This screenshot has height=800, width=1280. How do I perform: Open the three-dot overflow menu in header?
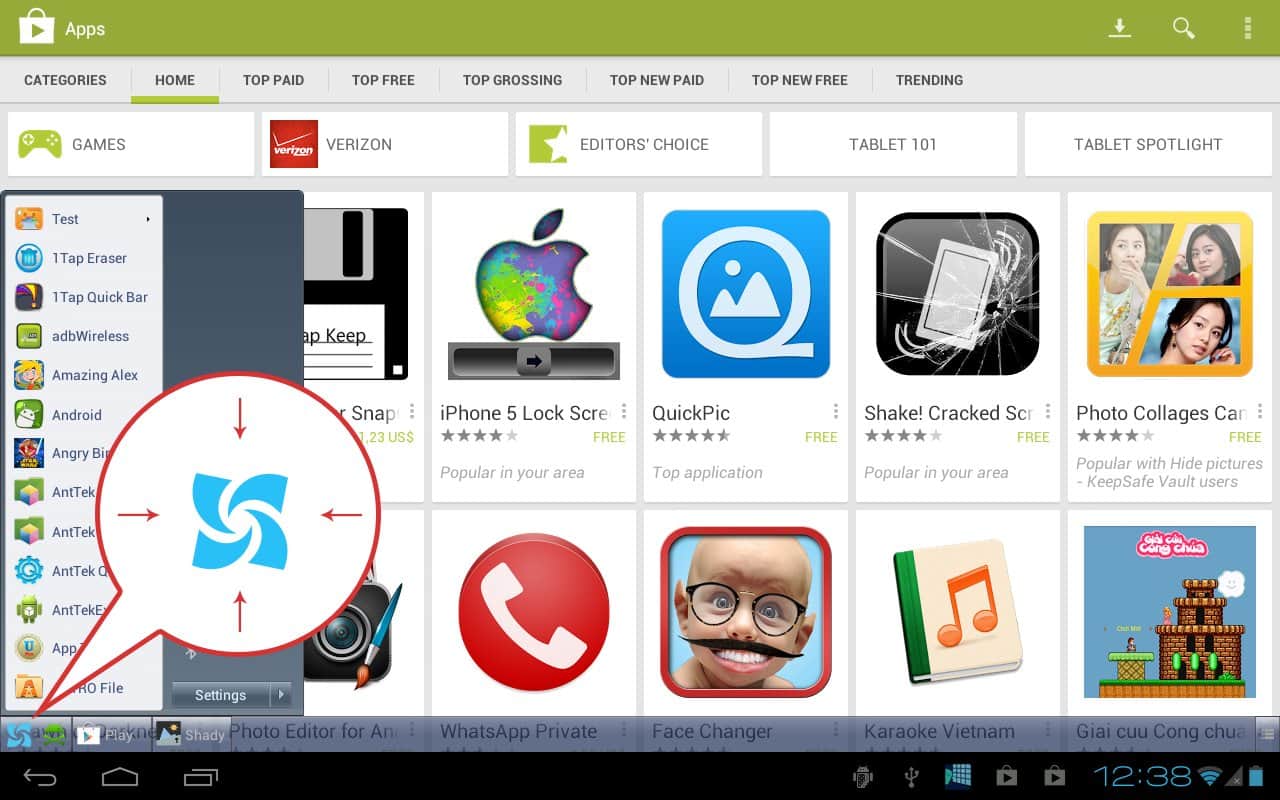point(1247,28)
